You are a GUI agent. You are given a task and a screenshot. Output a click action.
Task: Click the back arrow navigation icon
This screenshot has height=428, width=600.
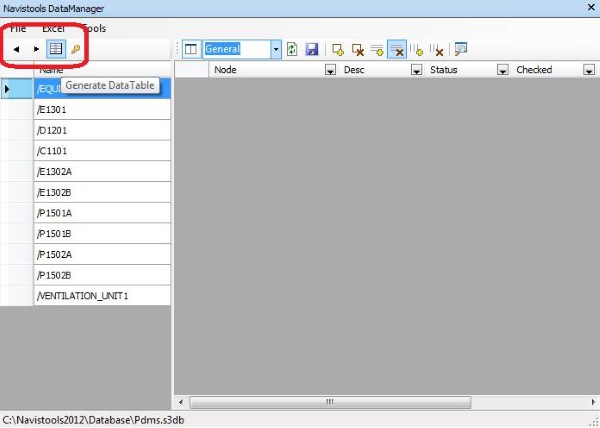(17, 48)
